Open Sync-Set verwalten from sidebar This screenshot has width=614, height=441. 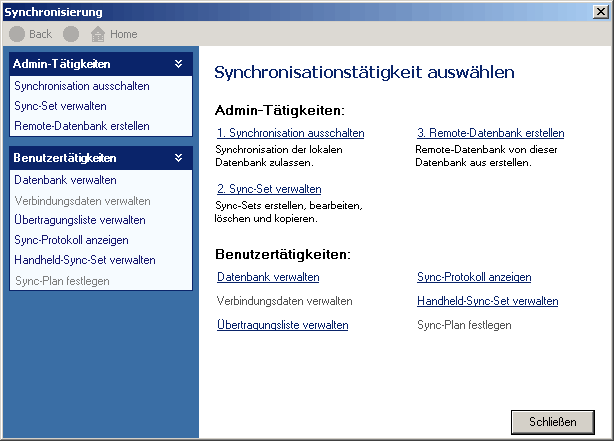pos(60,106)
